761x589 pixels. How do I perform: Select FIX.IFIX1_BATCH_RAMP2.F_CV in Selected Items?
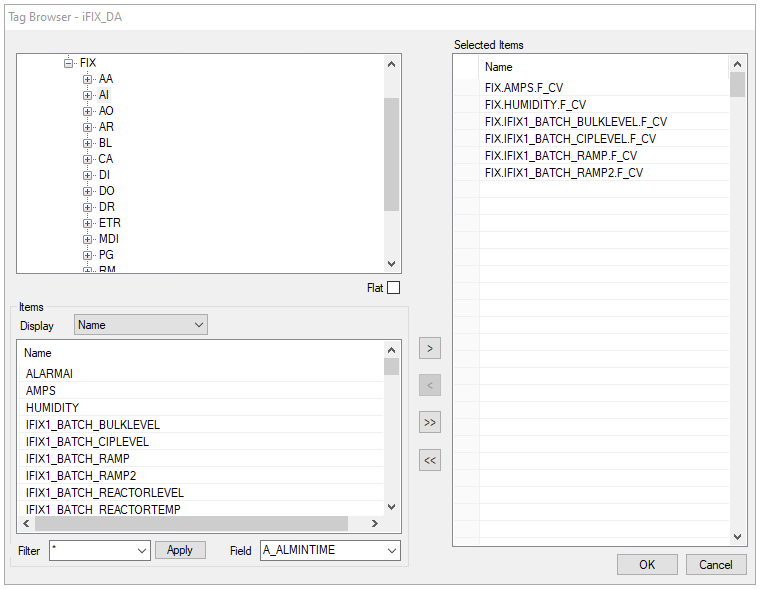tap(604, 172)
